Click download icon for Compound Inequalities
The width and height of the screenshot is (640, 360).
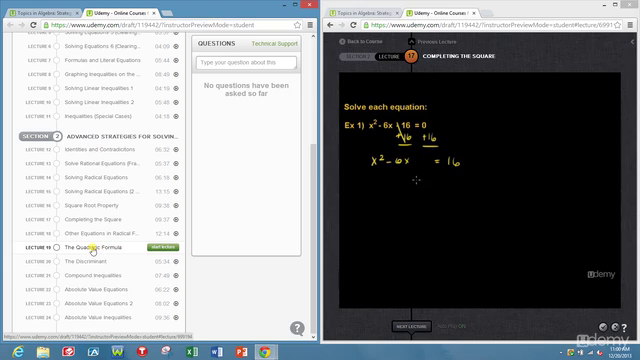pyautogui.click(x=176, y=276)
